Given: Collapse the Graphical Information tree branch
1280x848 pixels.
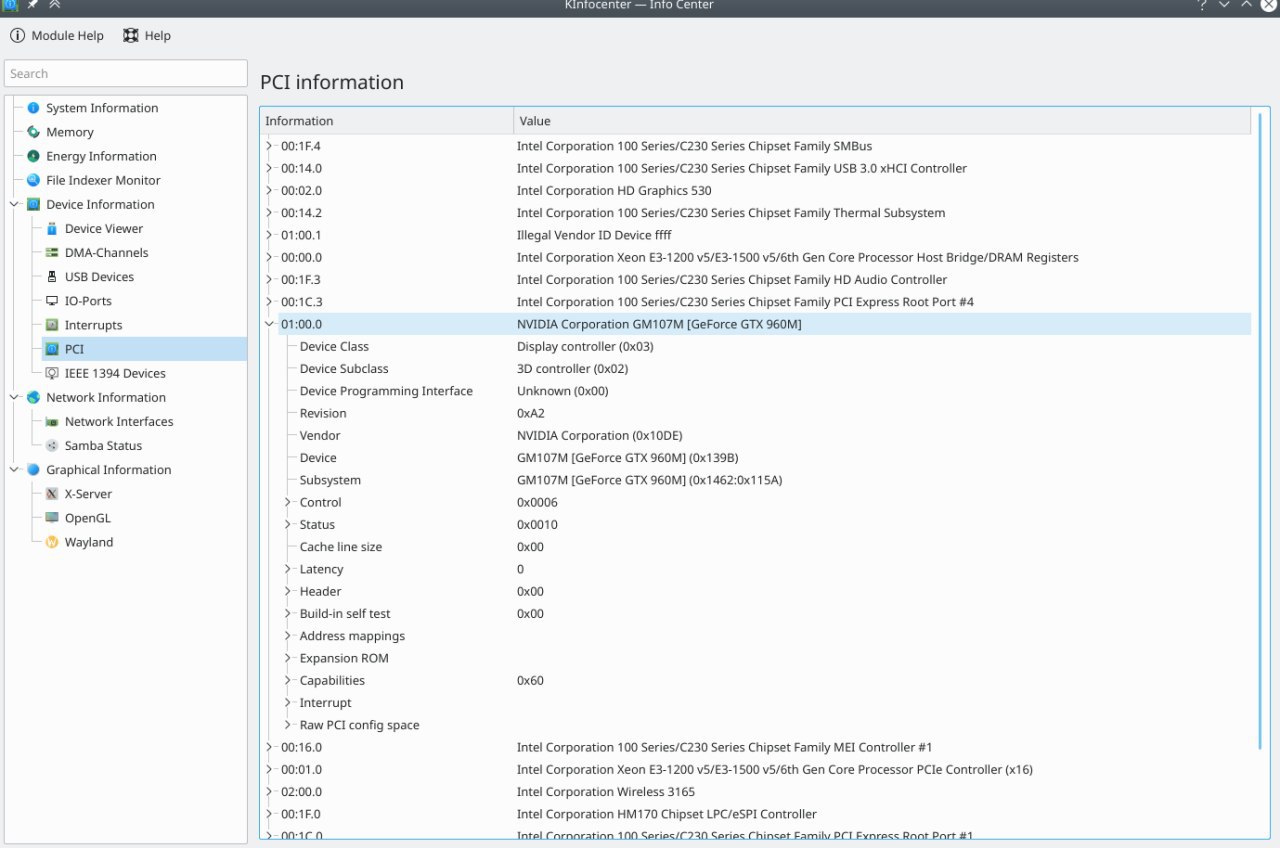Looking at the screenshot, I should 15,470.
